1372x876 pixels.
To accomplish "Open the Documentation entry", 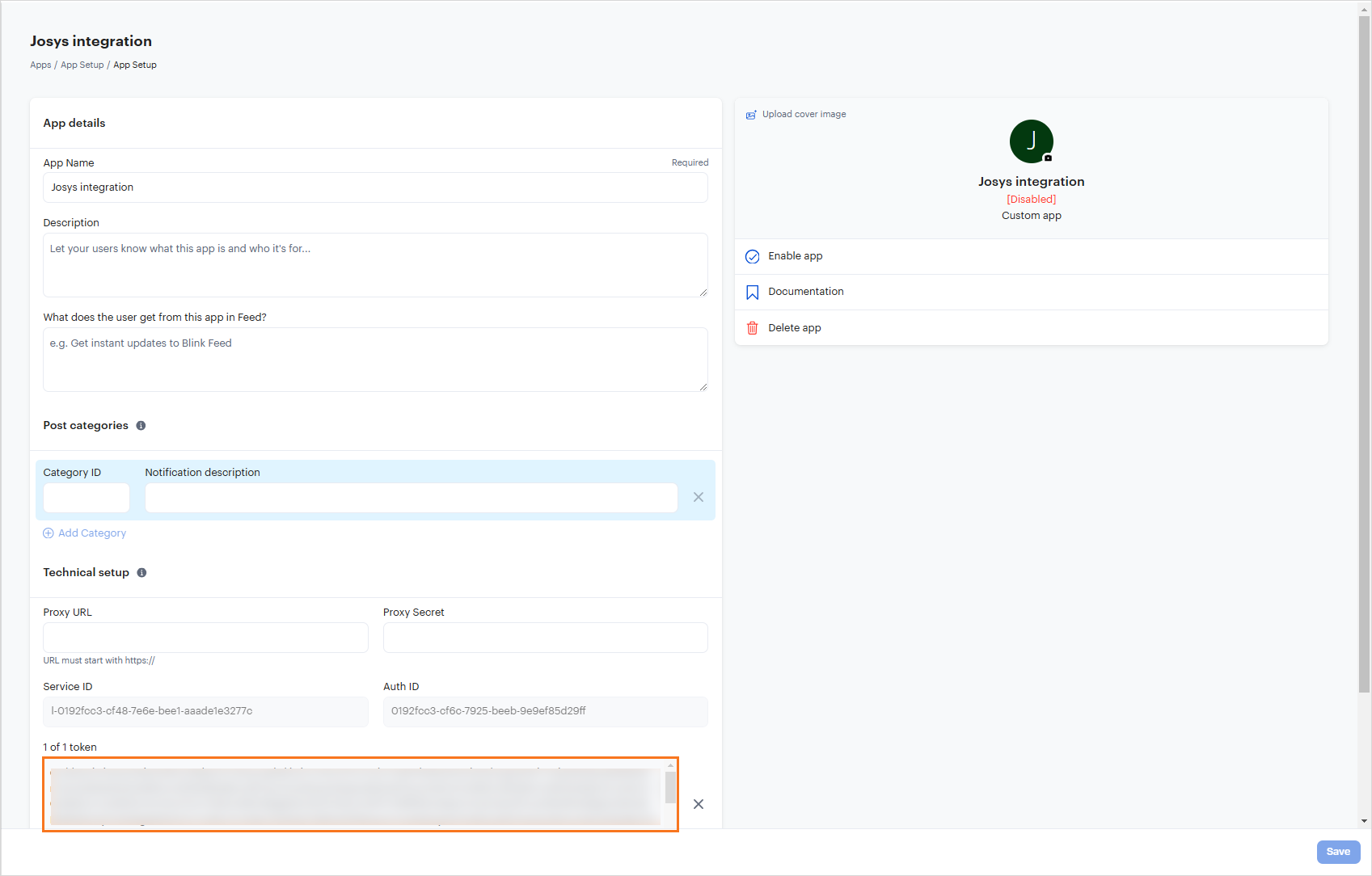I will click(1031, 292).
